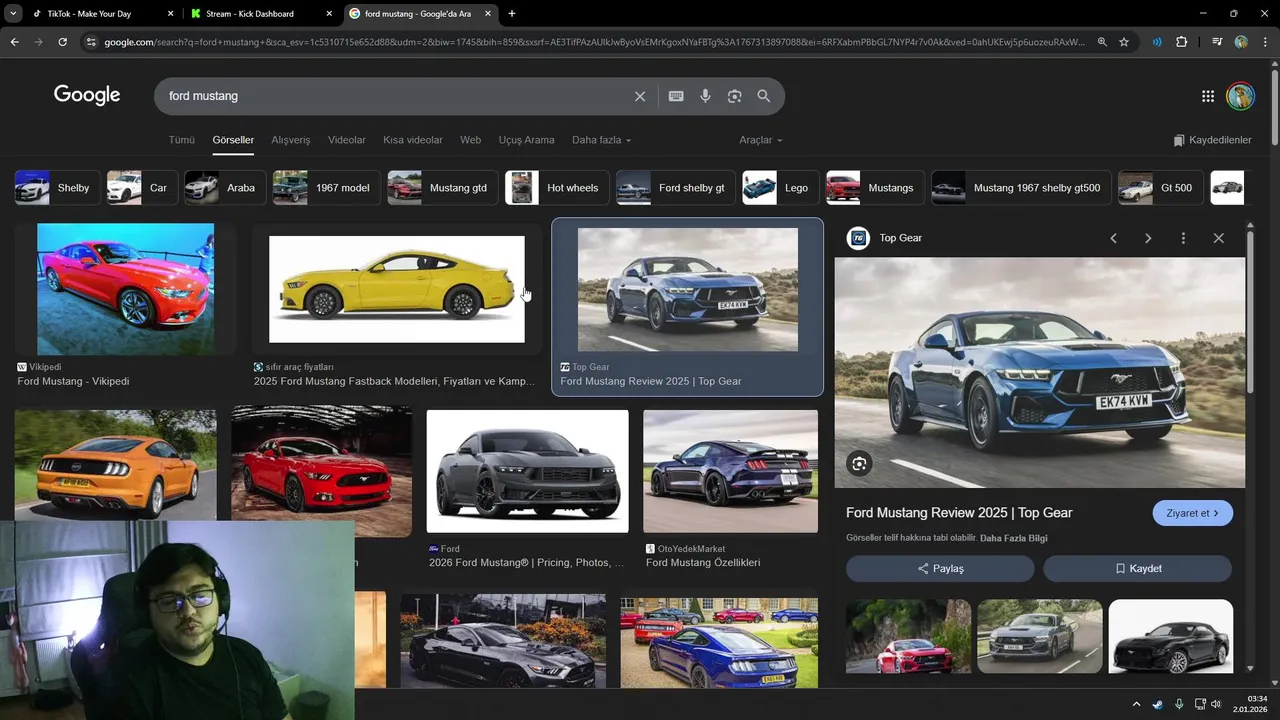The width and height of the screenshot is (1280, 720).
Task: Click the search box containing ford mustang
Action: point(395,96)
